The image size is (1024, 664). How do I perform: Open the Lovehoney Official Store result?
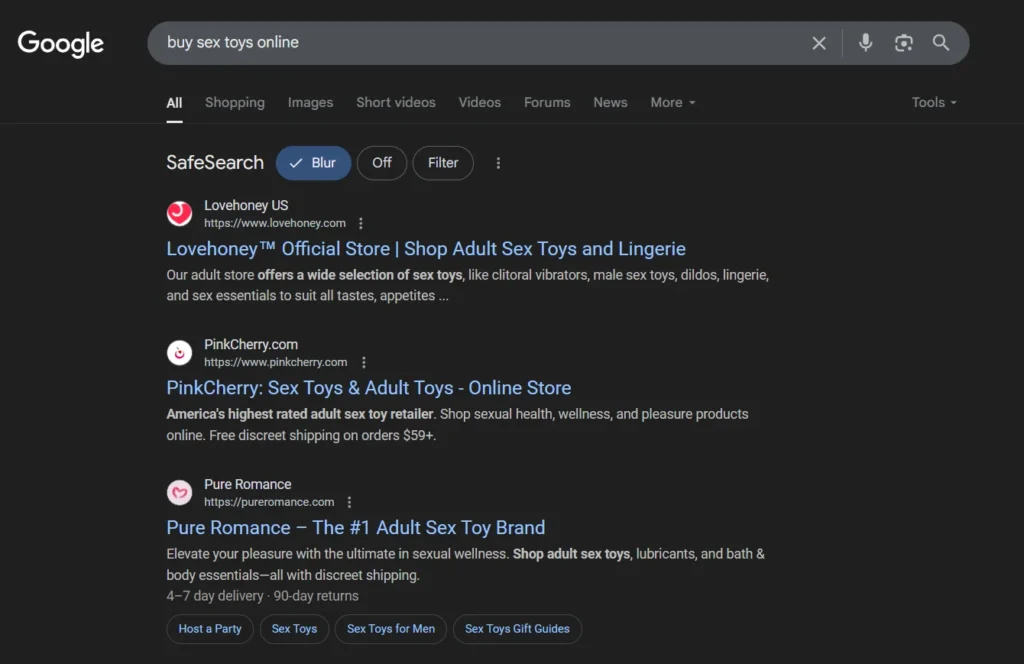426,249
